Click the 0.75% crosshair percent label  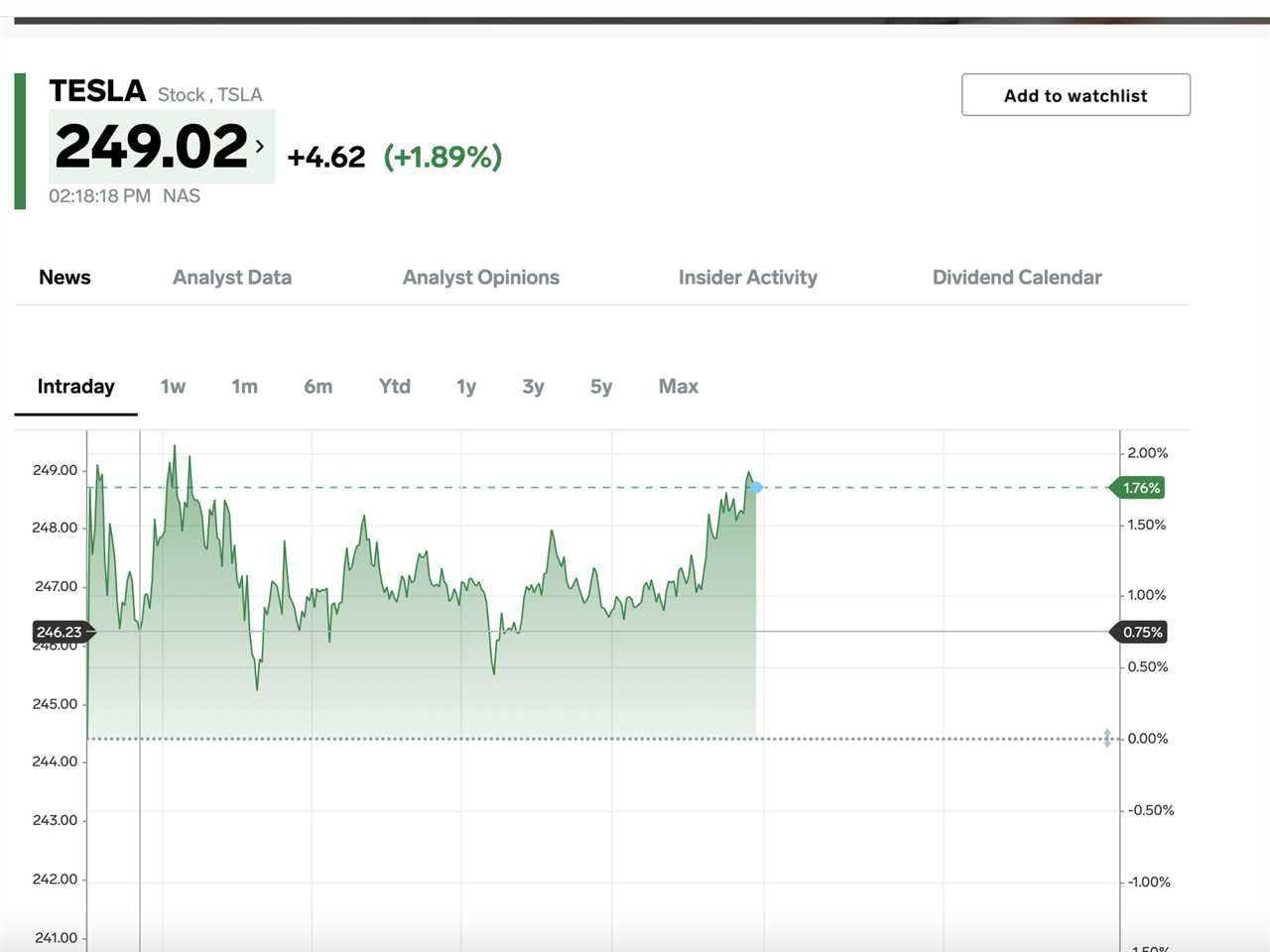[1139, 632]
